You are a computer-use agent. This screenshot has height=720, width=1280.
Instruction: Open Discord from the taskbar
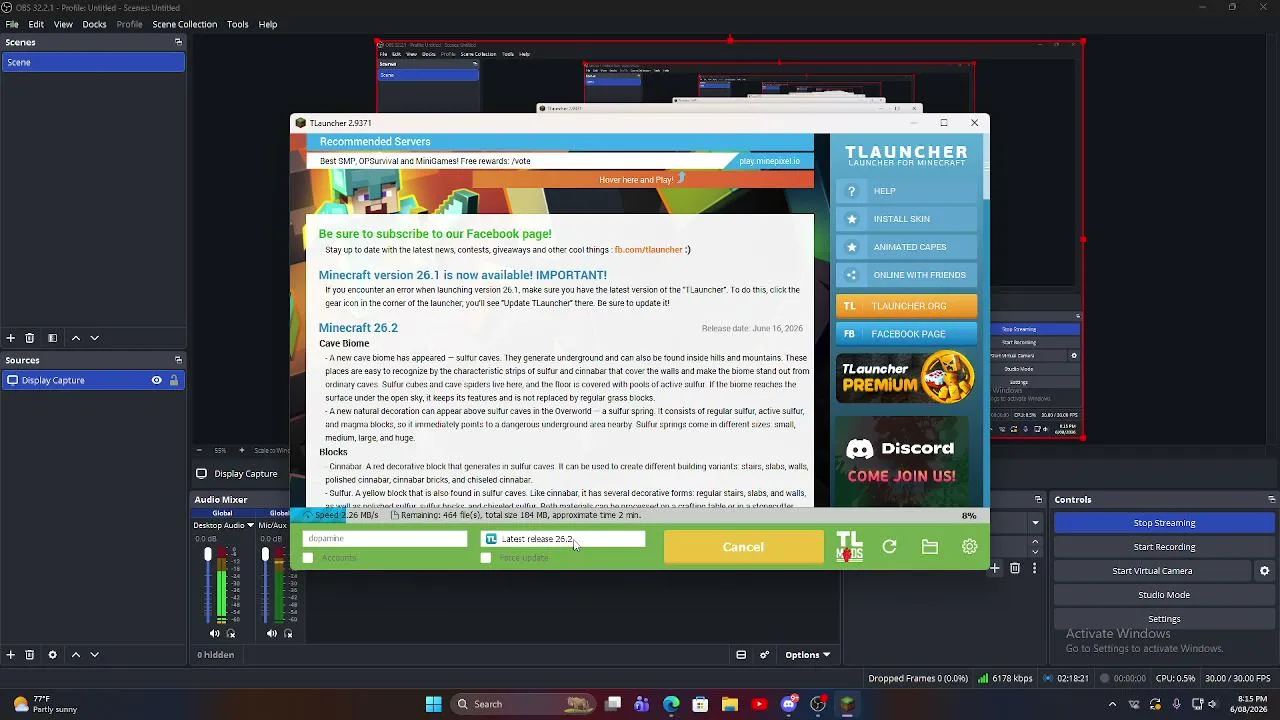click(789, 704)
